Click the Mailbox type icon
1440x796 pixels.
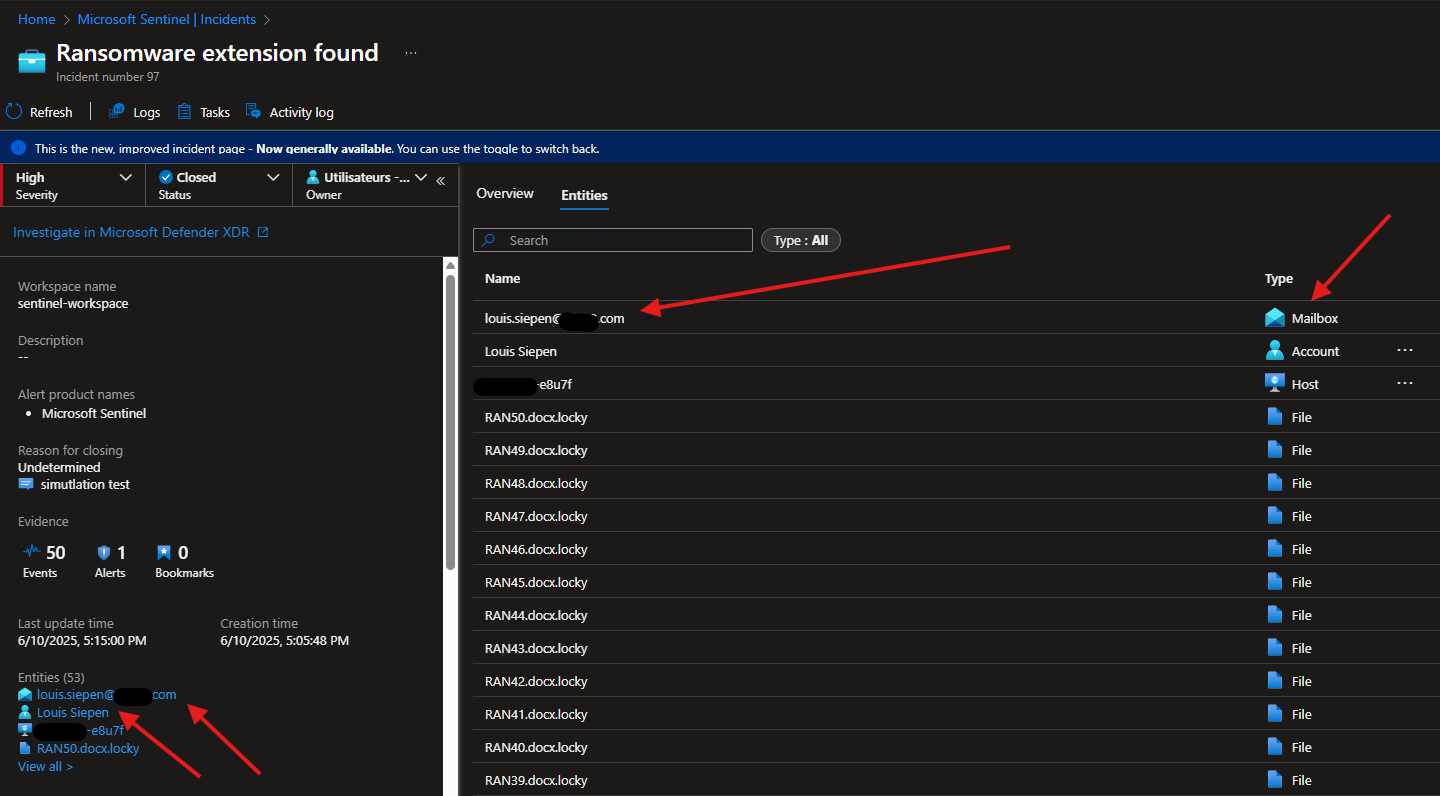click(x=1275, y=318)
